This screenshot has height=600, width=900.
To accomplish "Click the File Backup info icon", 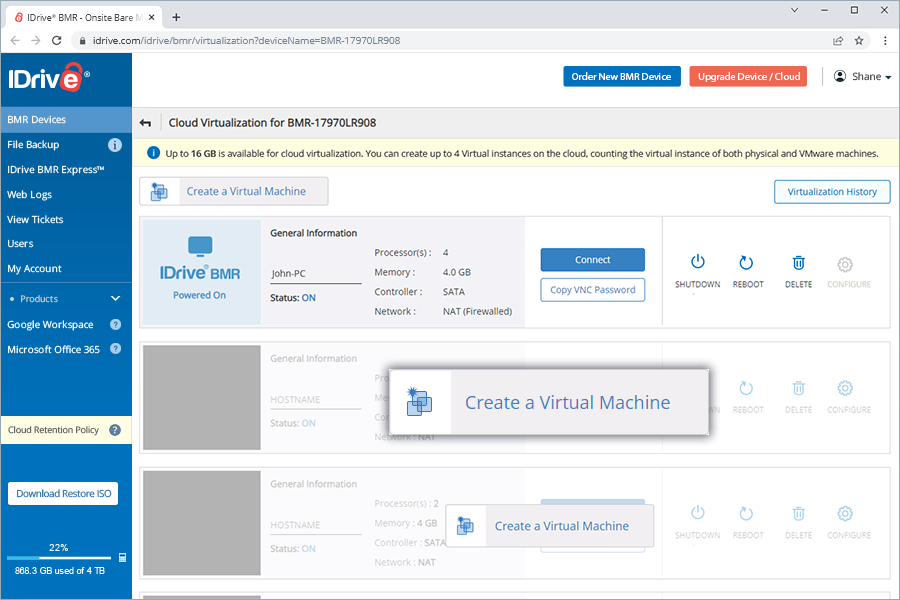I will (x=115, y=145).
